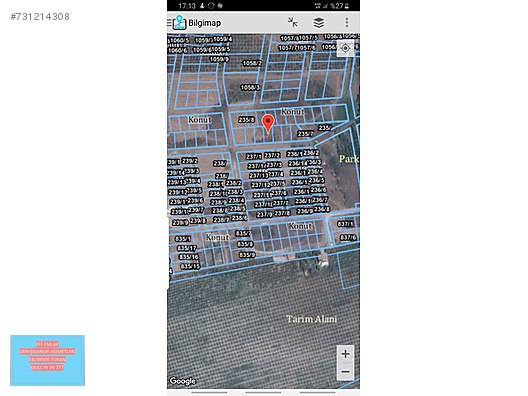Tap the Park area label
Screen dimensions: 528x396
[x=349, y=159]
